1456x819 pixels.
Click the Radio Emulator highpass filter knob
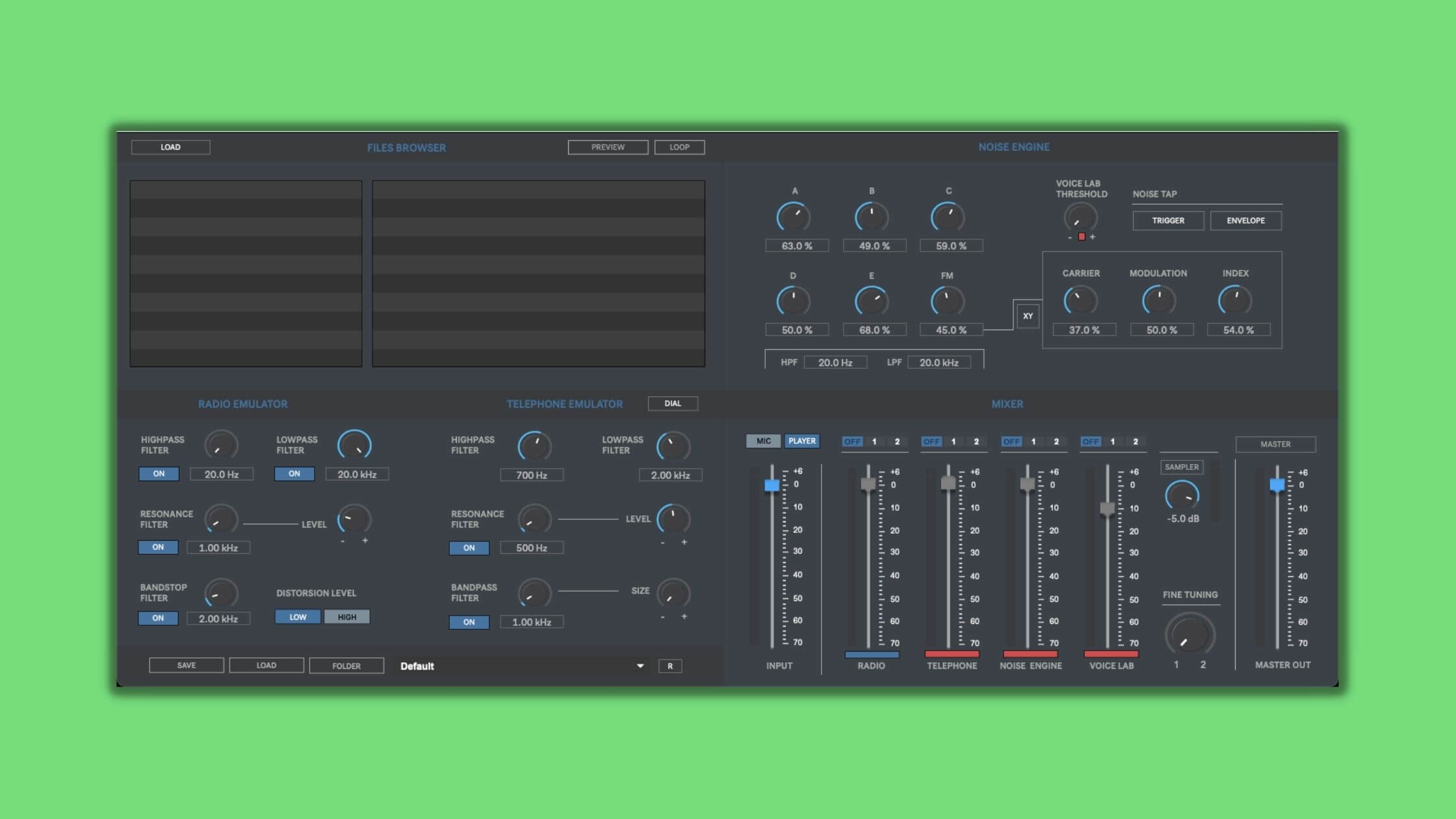tap(221, 445)
